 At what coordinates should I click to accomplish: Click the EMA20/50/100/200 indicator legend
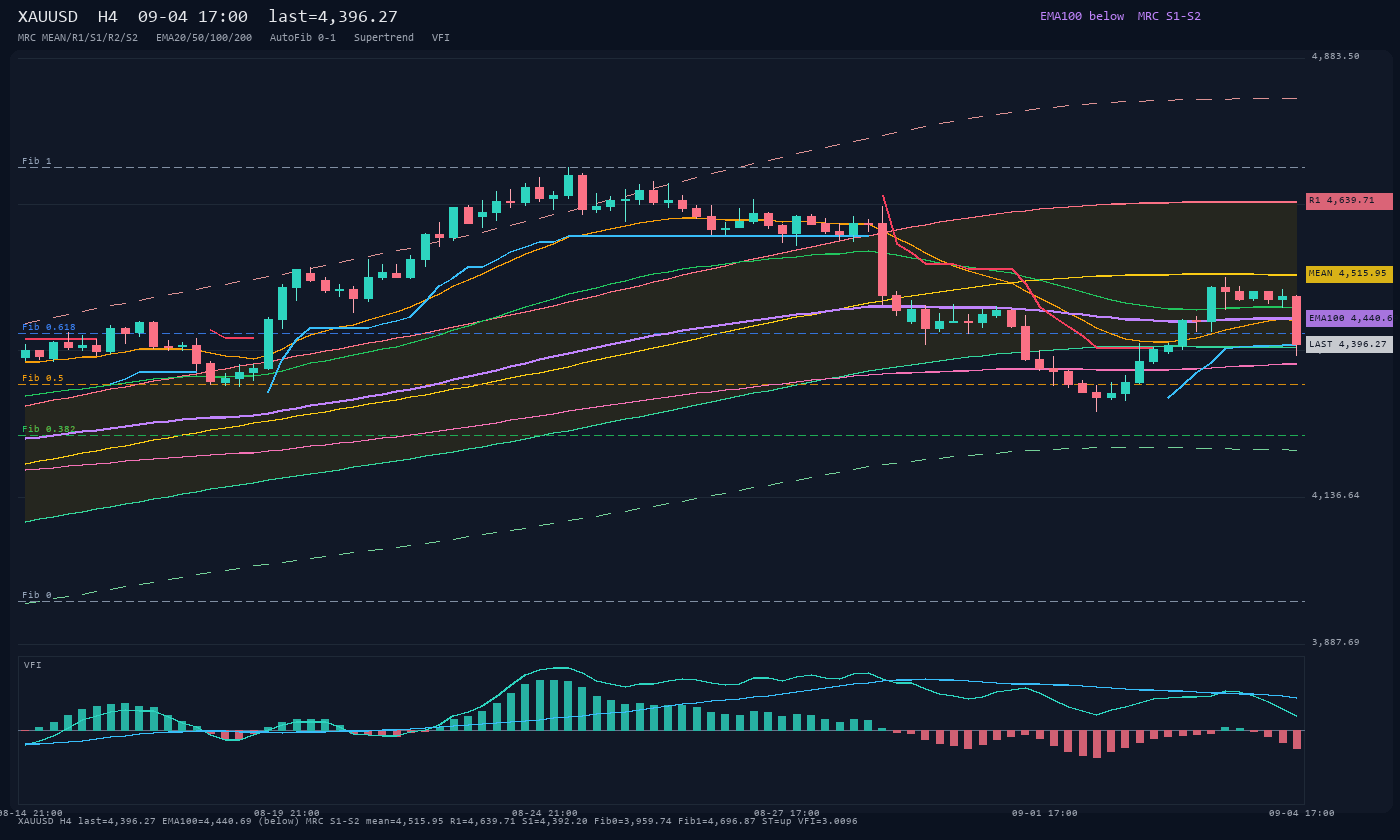[204, 38]
